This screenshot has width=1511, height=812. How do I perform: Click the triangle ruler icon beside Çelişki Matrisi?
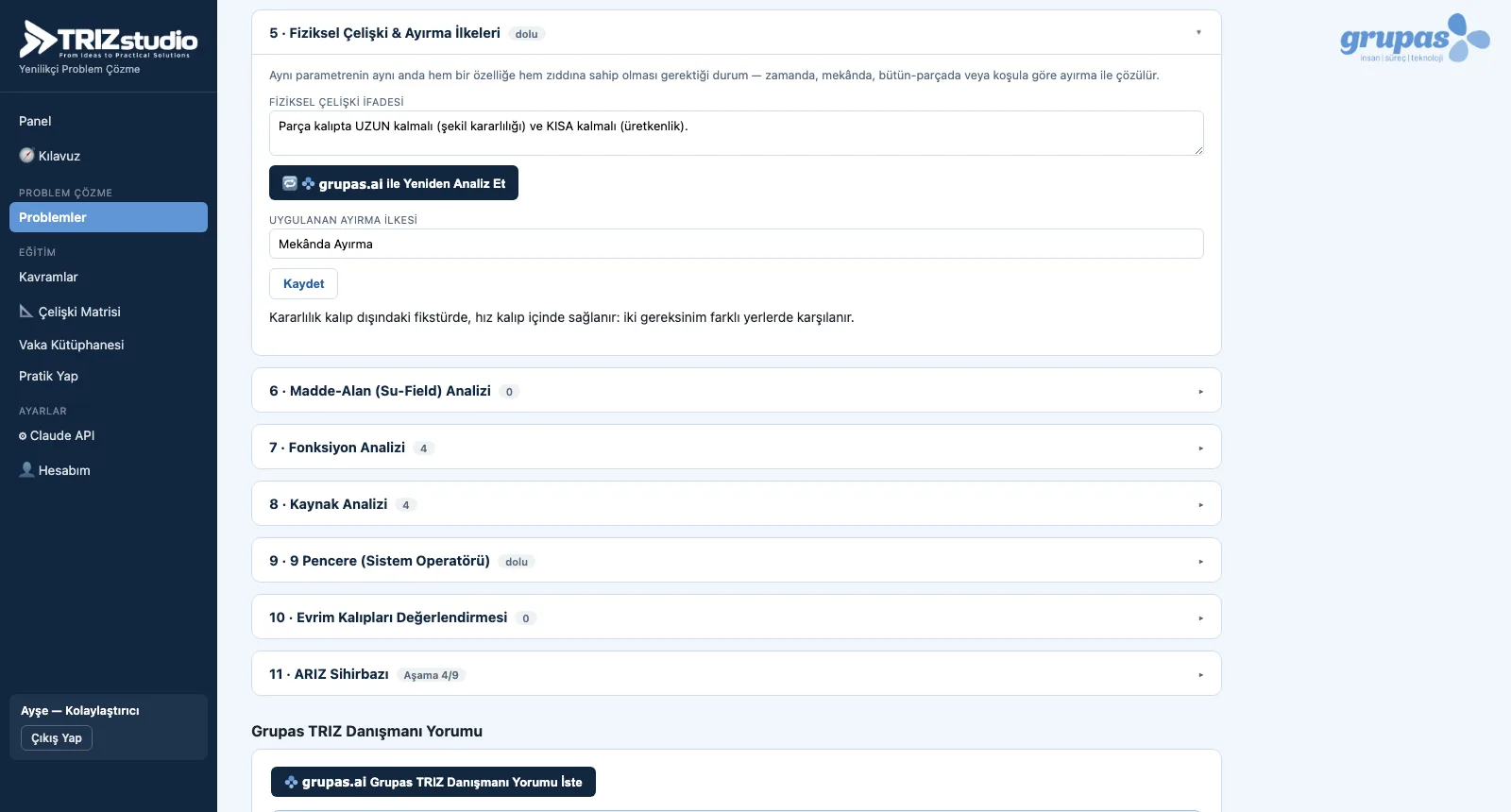tap(26, 311)
